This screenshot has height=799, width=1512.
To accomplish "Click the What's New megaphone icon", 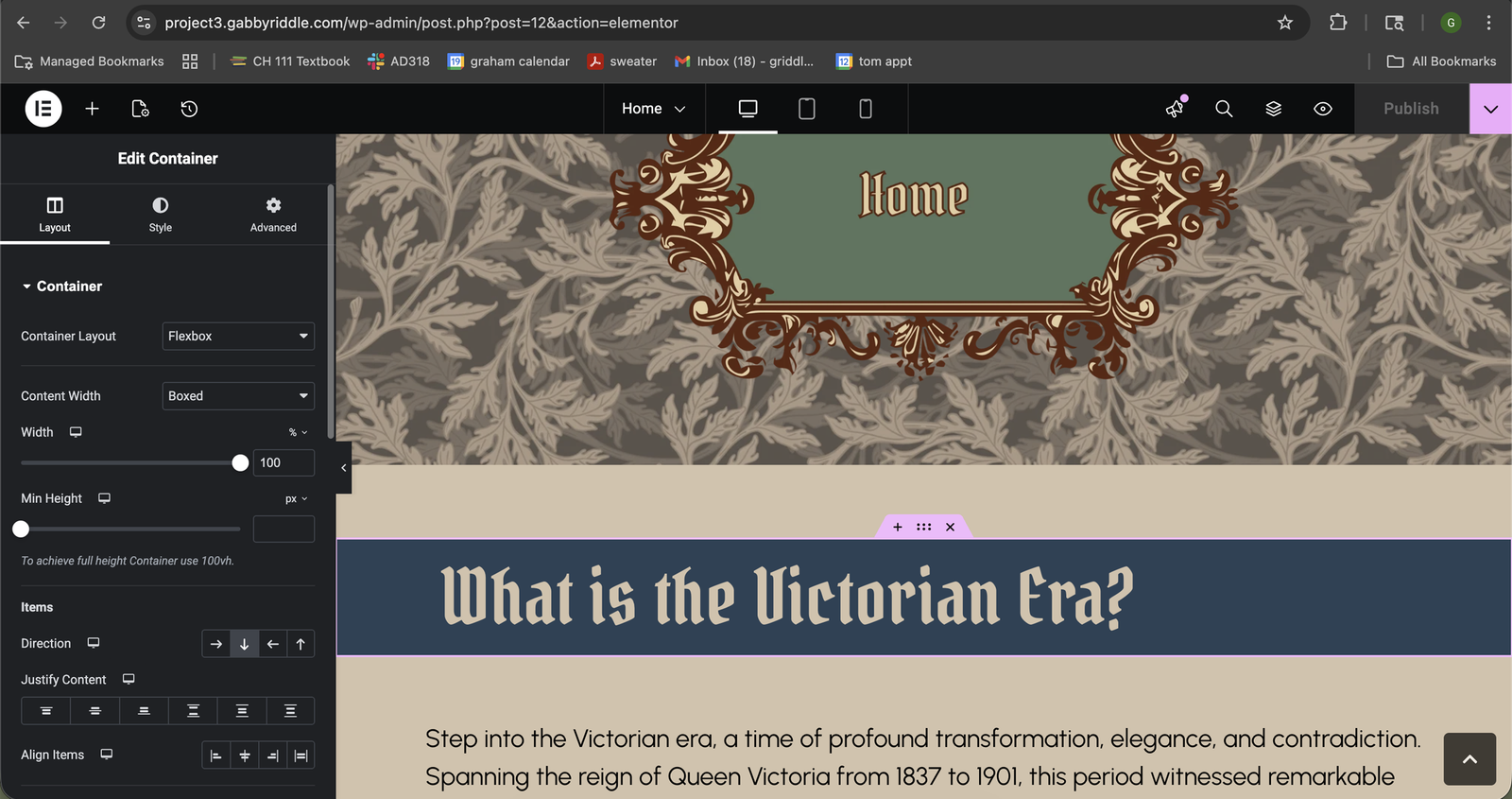I will point(1175,109).
